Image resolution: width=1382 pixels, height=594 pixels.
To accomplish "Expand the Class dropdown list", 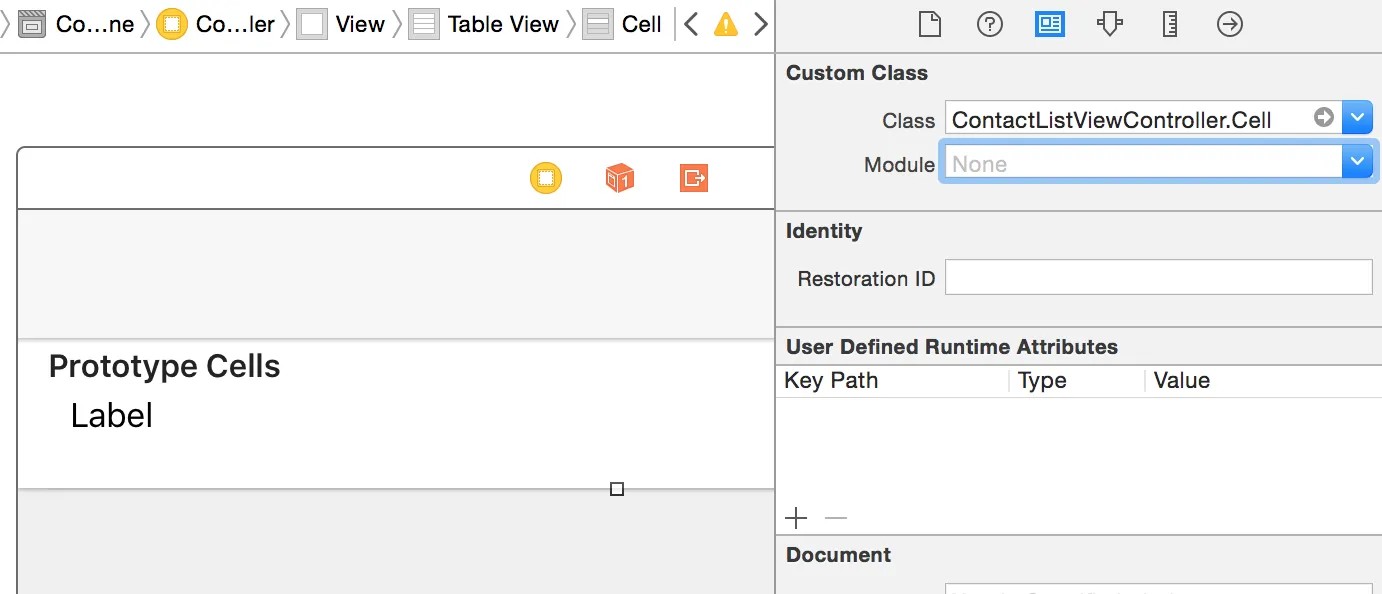I will 1357,118.
